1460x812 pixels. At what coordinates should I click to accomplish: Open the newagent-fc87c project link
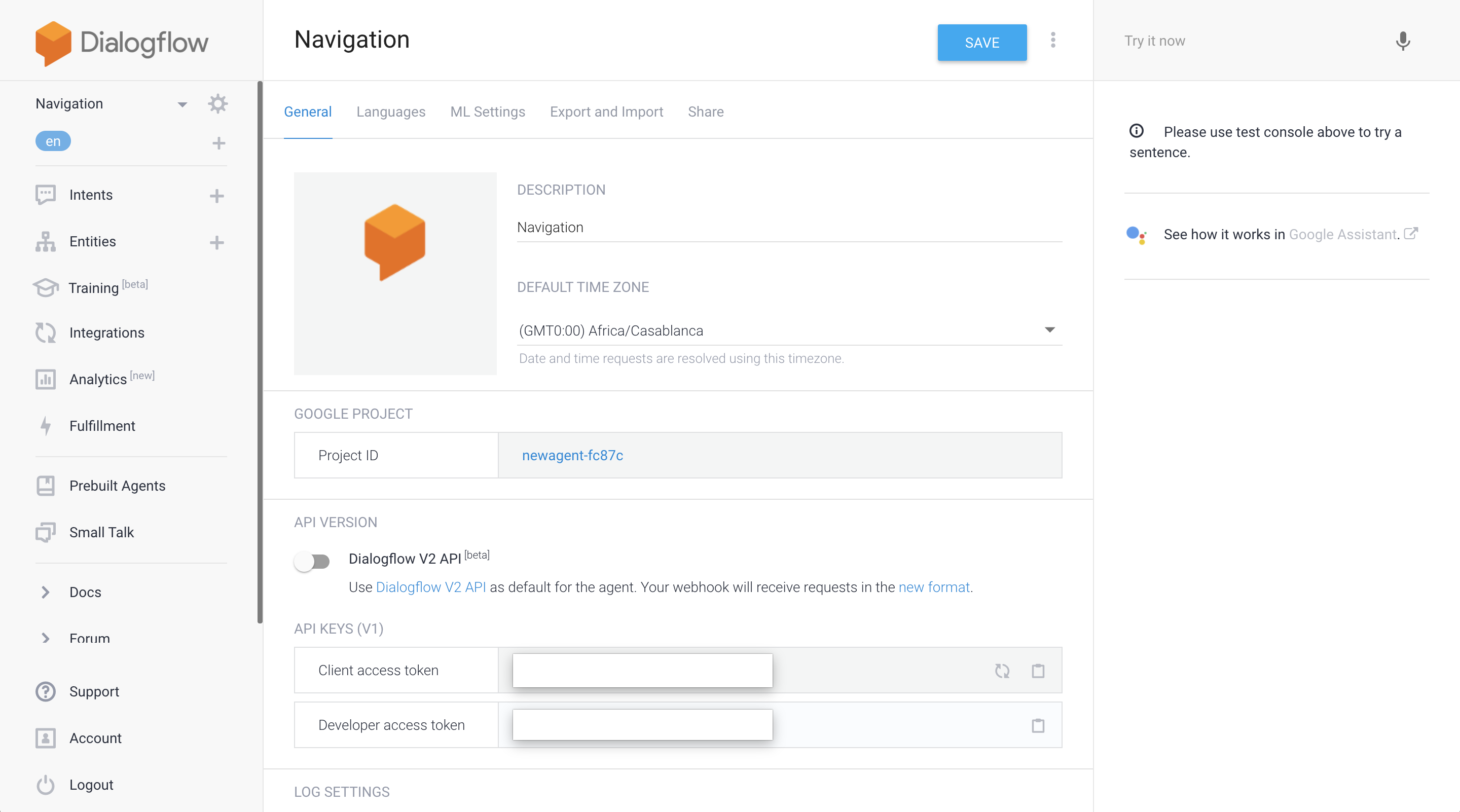pos(572,456)
